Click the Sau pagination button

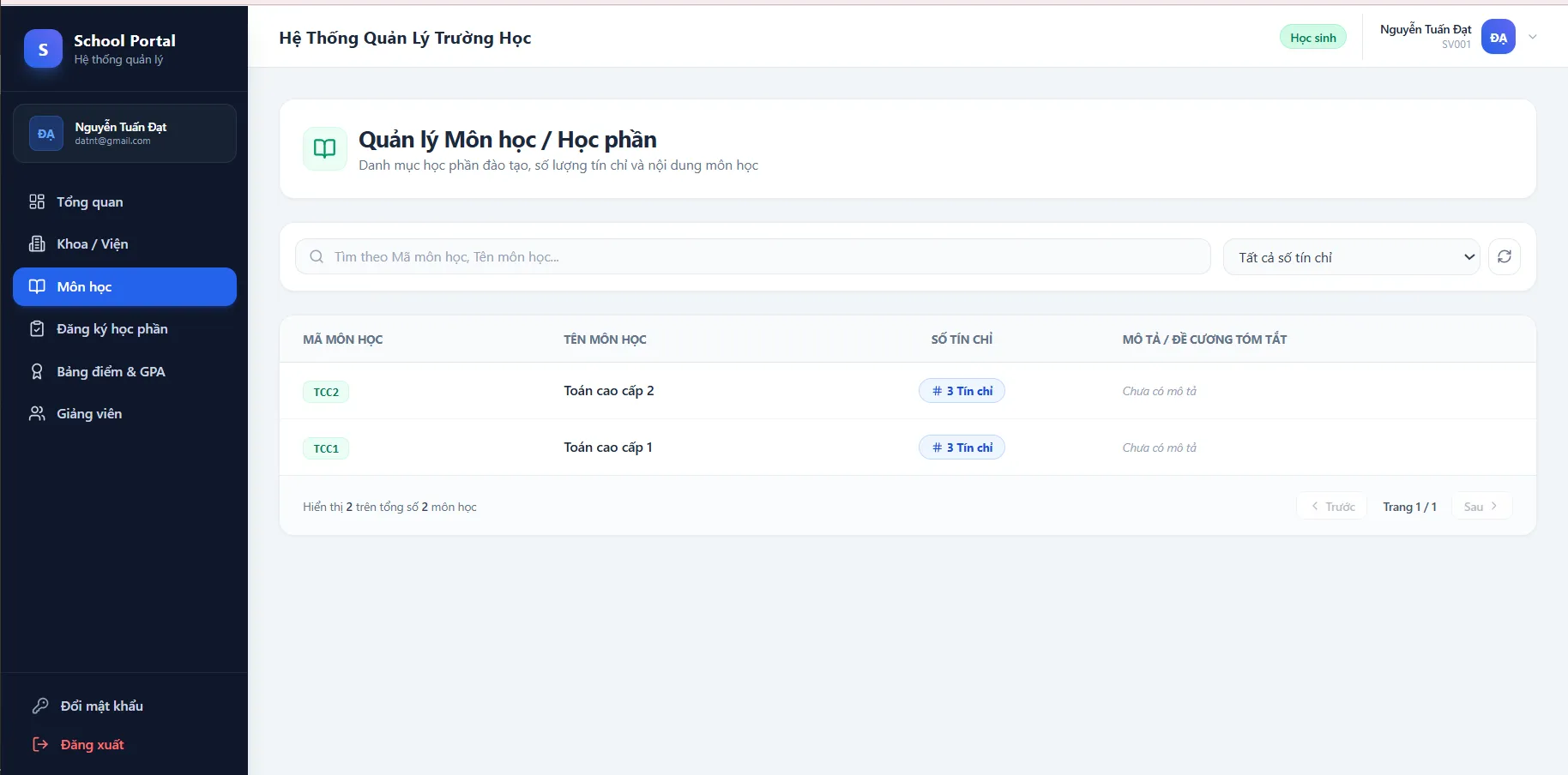pos(1481,507)
